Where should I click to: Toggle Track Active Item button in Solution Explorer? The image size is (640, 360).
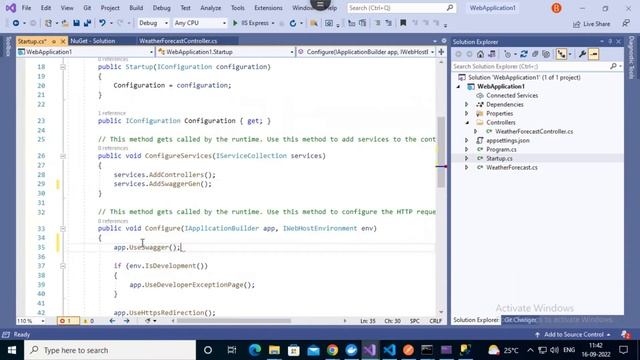561,54
